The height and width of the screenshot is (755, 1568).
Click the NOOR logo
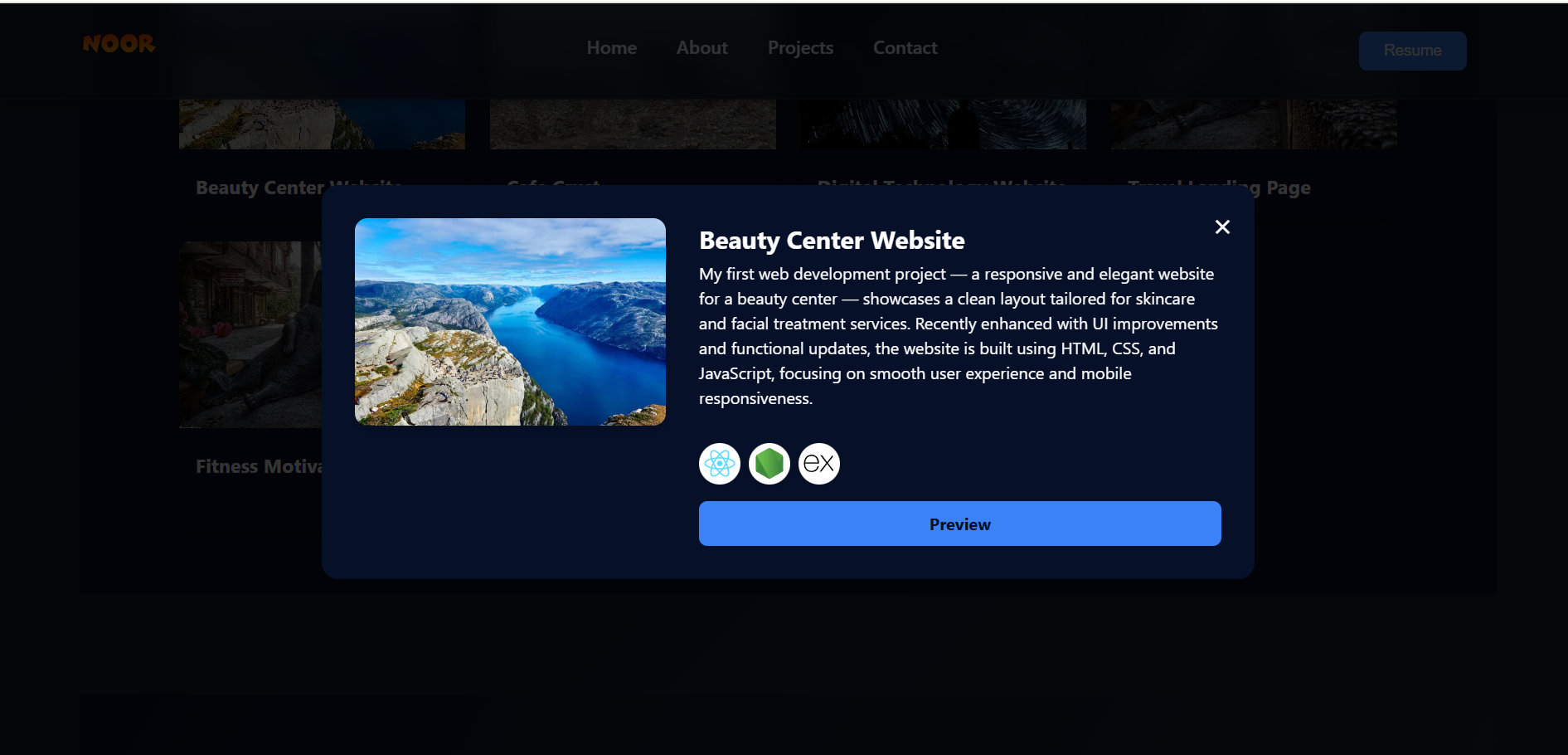[119, 44]
